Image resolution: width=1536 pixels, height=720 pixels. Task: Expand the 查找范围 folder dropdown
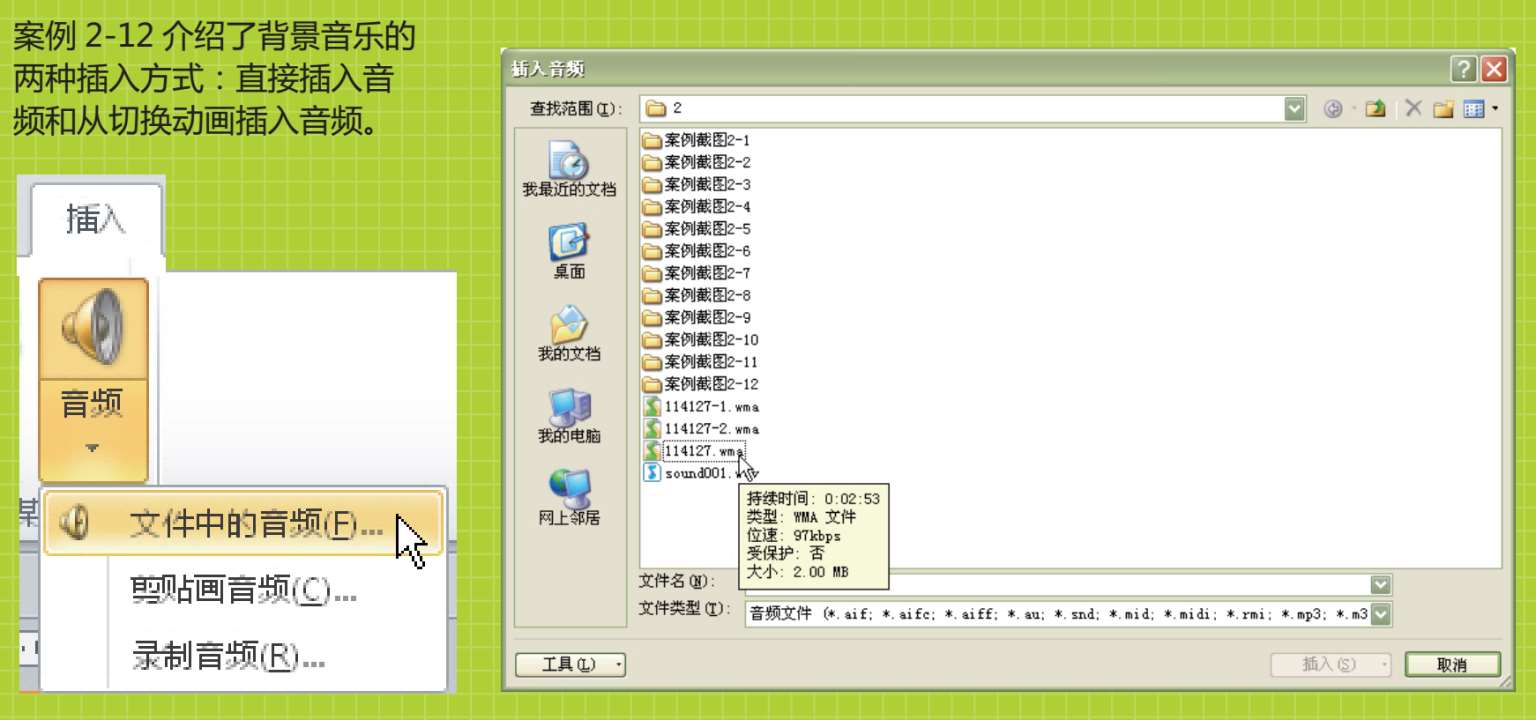[x=1295, y=109]
